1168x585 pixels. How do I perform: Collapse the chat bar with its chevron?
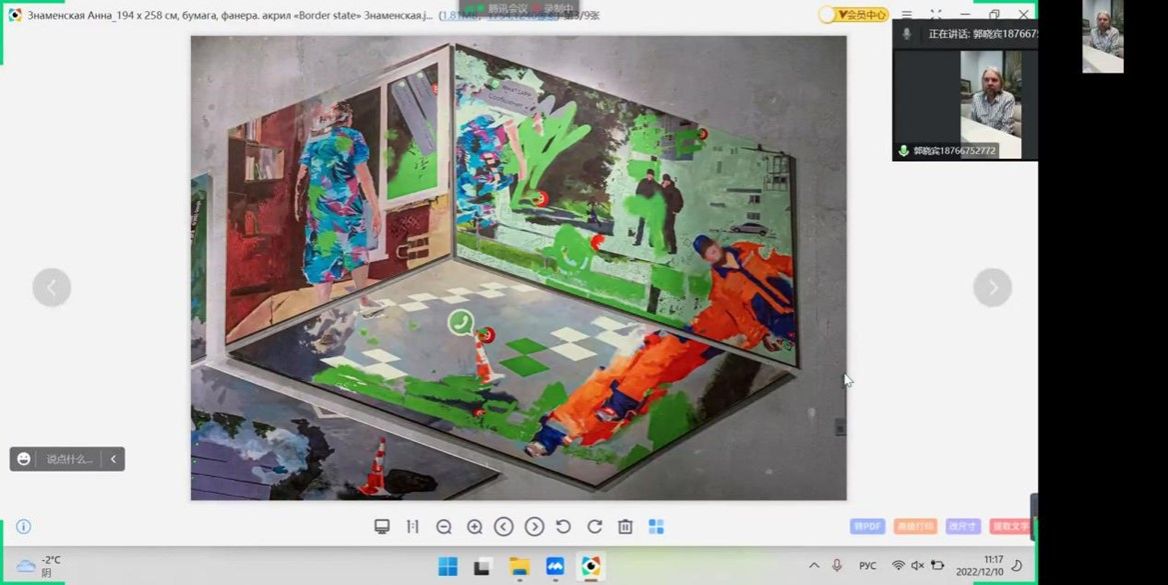[113, 459]
